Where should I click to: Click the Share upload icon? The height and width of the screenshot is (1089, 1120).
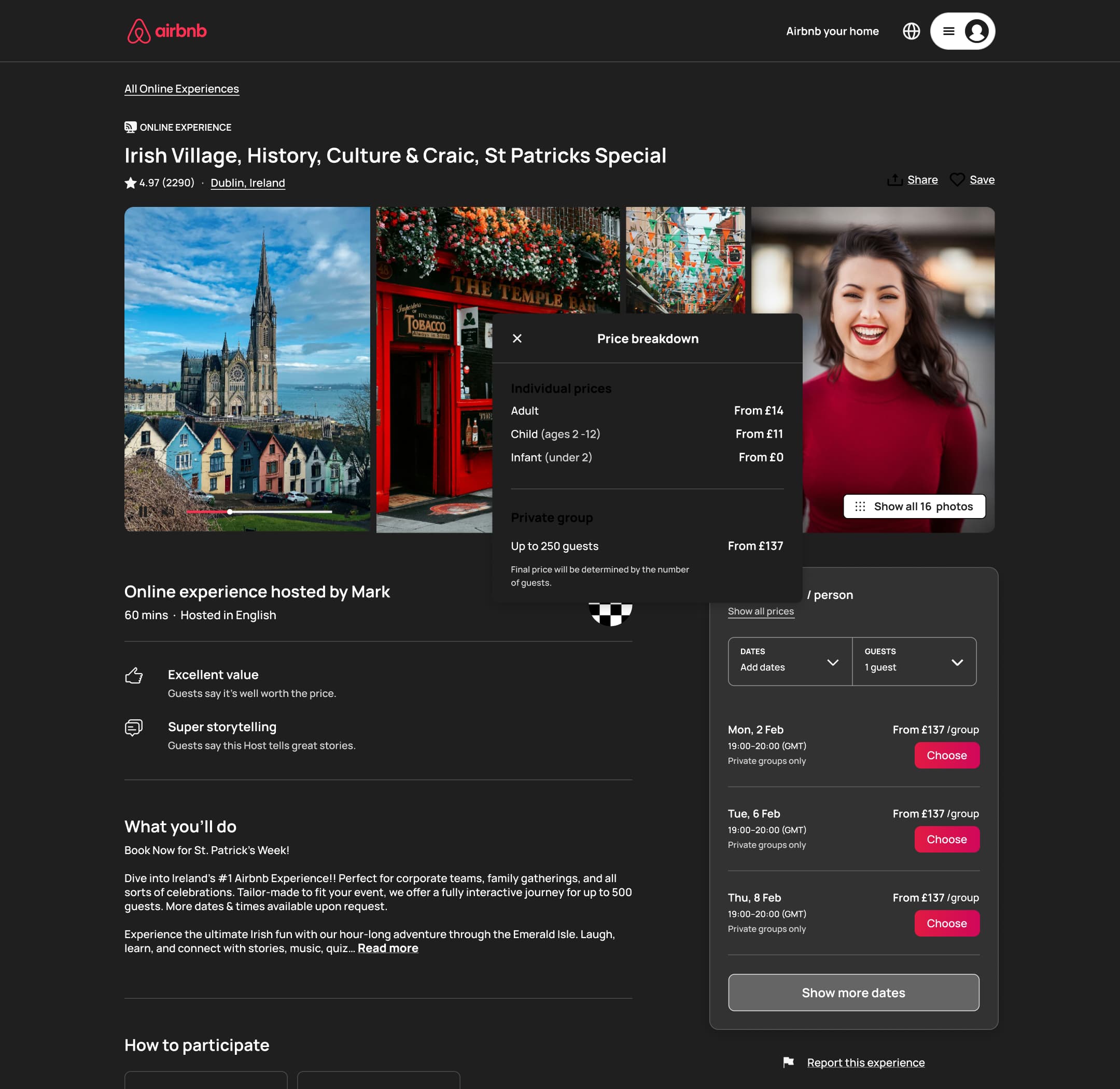coord(894,179)
